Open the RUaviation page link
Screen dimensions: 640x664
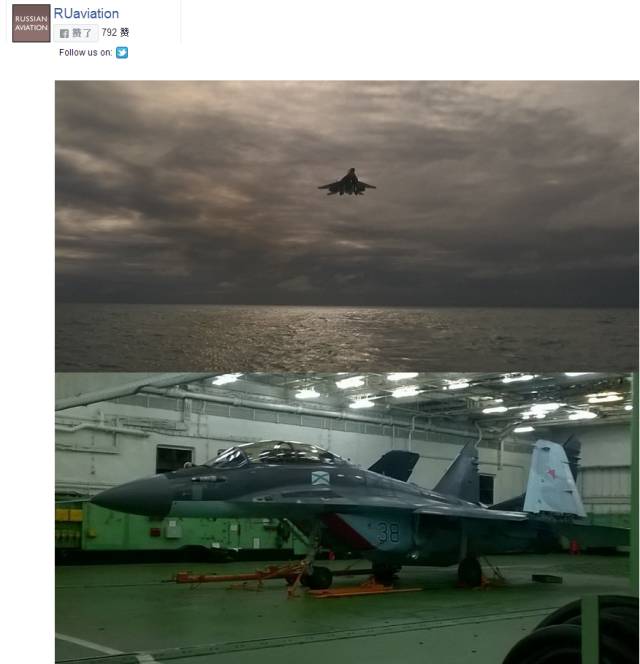pyautogui.click(x=86, y=14)
